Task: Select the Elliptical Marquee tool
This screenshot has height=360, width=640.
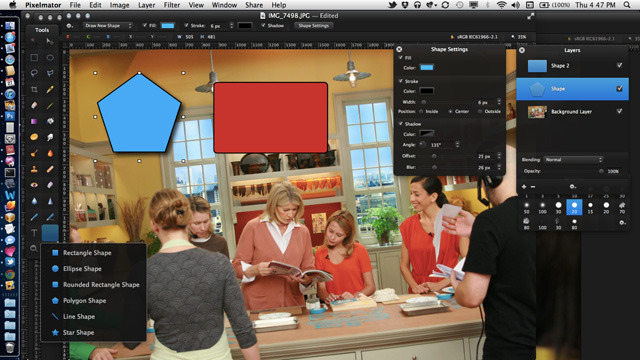Action: point(50,58)
